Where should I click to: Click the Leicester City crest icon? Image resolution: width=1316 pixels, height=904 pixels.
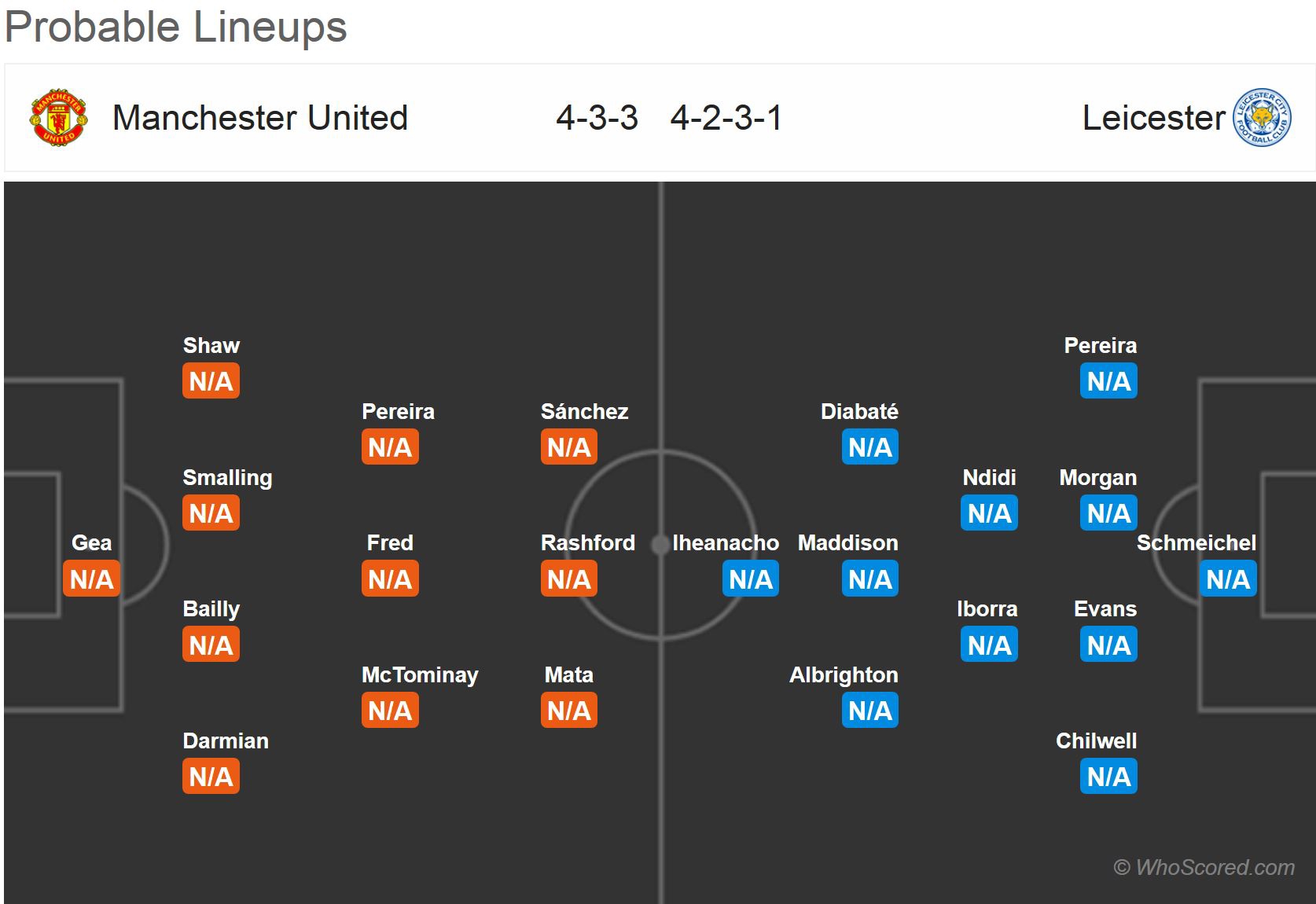(x=1263, y=118)
